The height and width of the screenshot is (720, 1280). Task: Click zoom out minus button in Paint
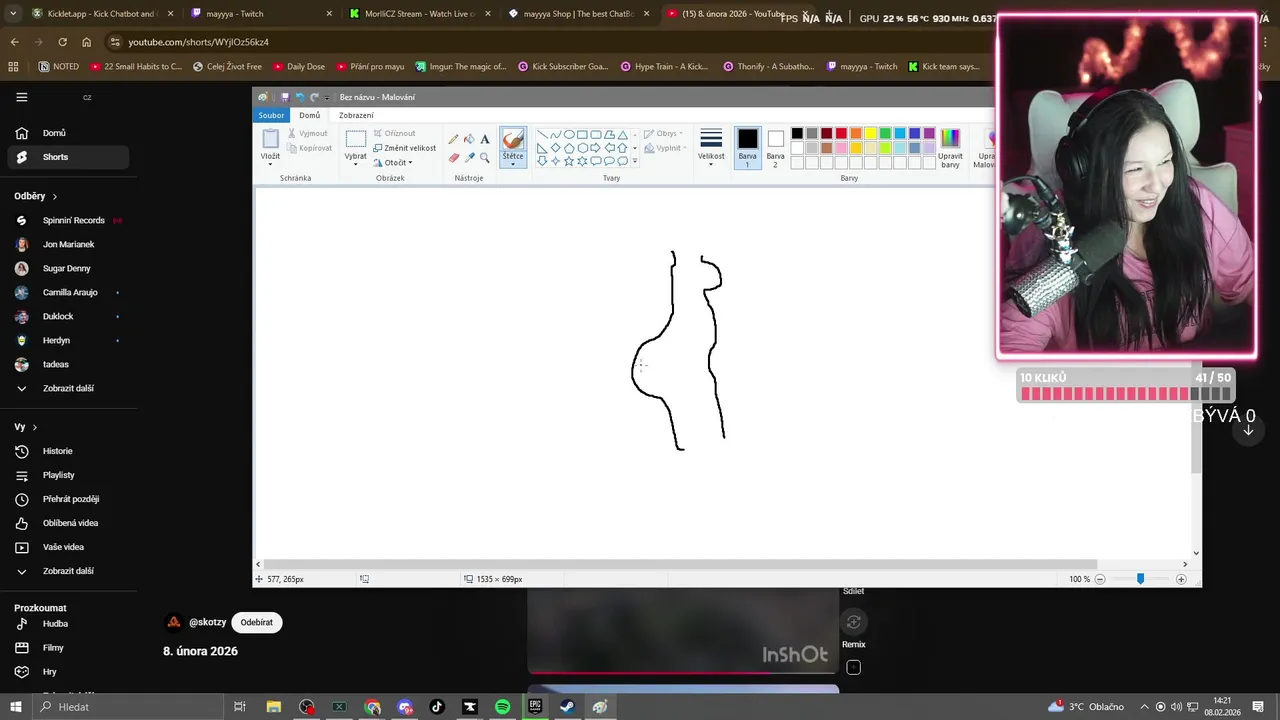click(1100, 579)
